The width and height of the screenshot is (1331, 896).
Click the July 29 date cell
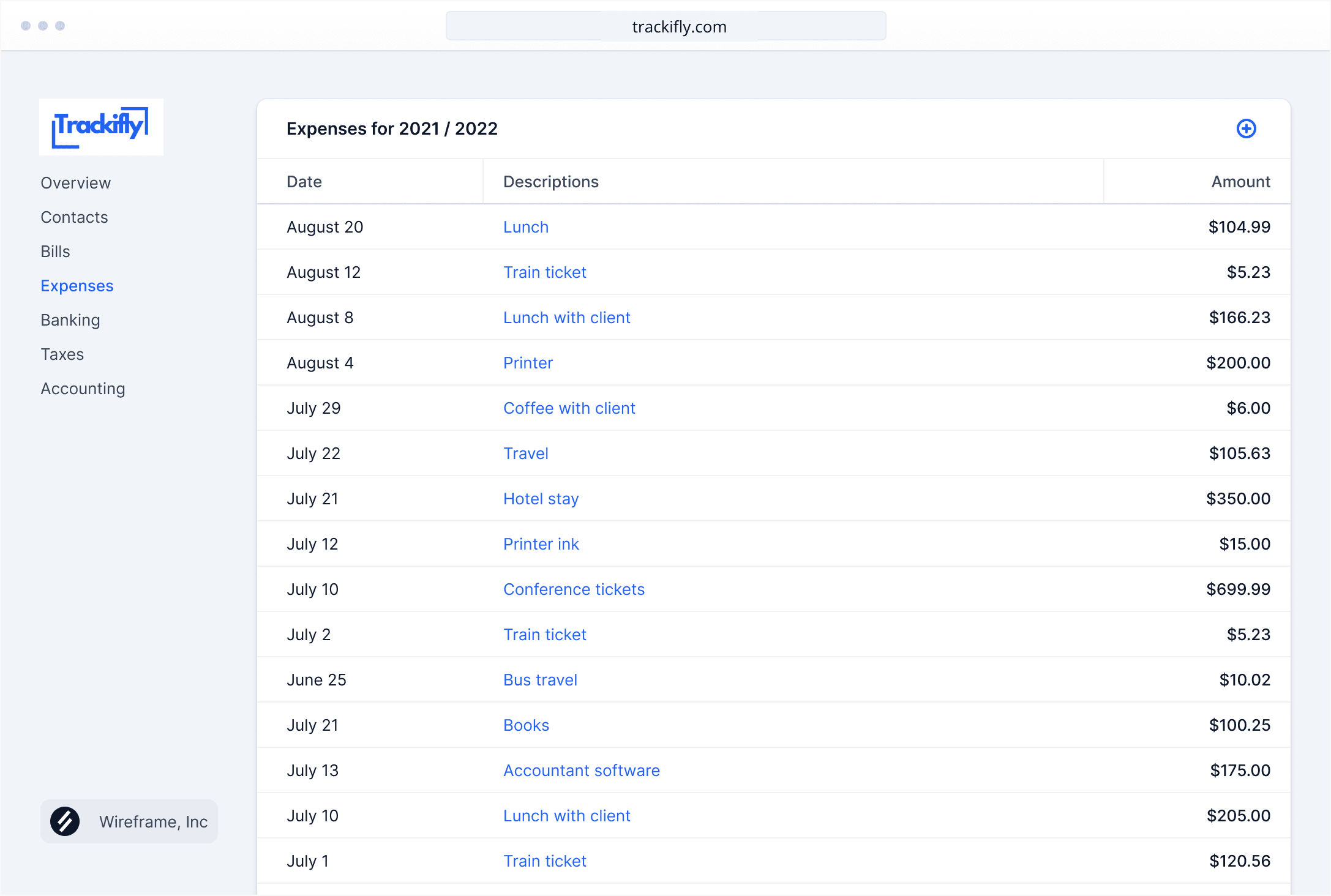[x=313, y=408]
